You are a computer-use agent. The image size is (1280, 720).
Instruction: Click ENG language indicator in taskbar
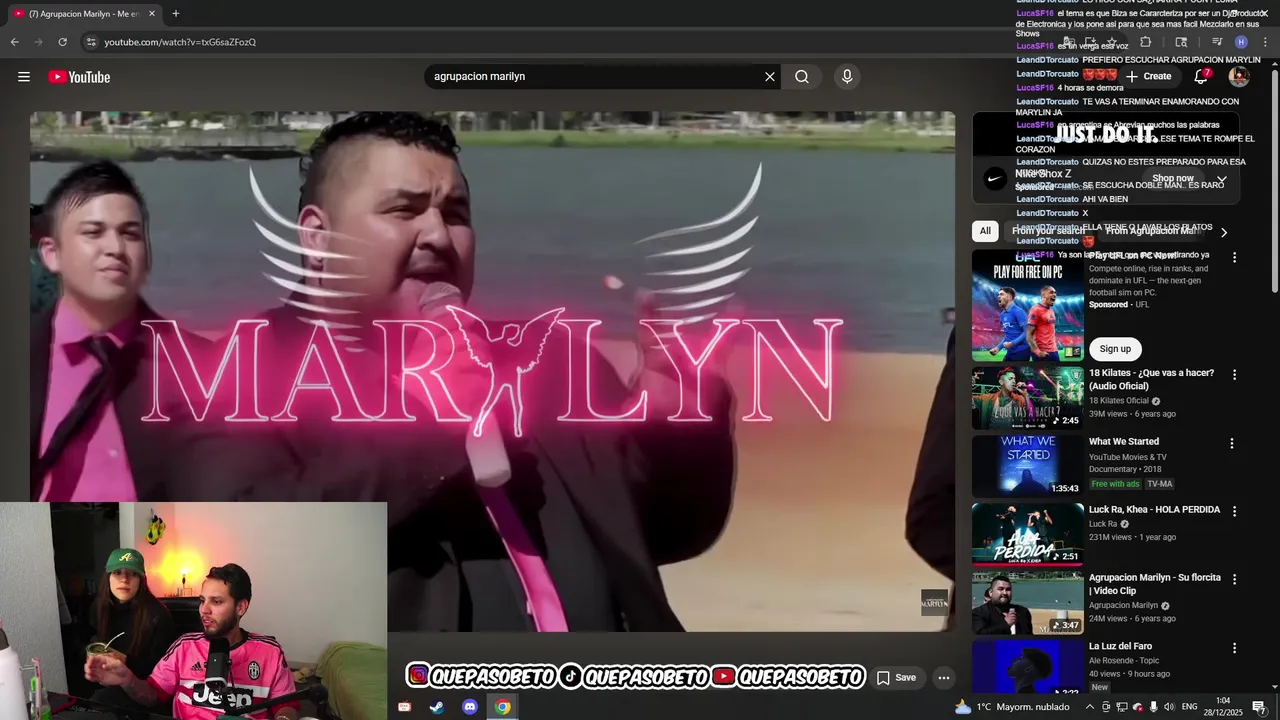pos(1189,707)
